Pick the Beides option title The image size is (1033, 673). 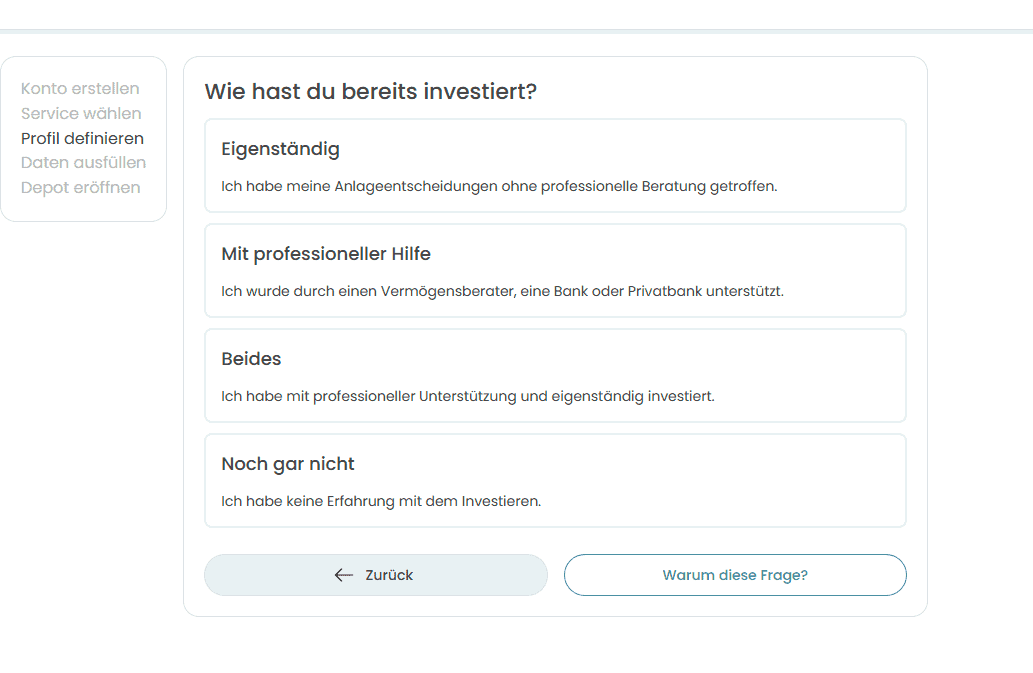tap(251, 359)
